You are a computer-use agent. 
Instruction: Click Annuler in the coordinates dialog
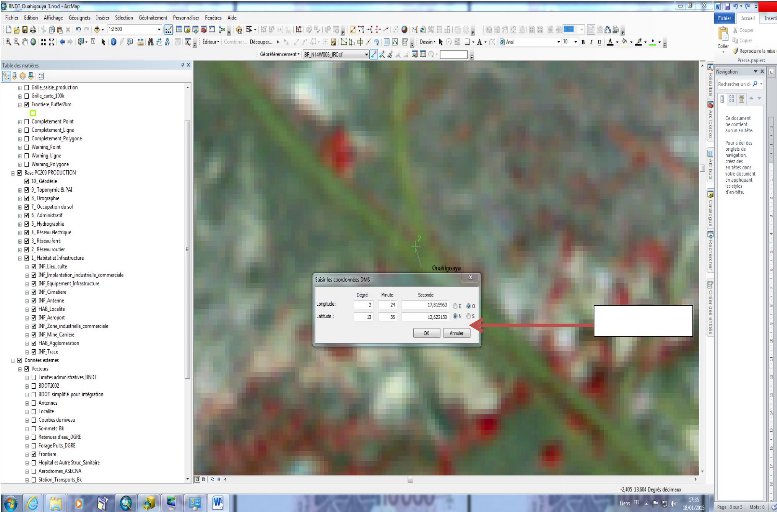tap(455, 333)
